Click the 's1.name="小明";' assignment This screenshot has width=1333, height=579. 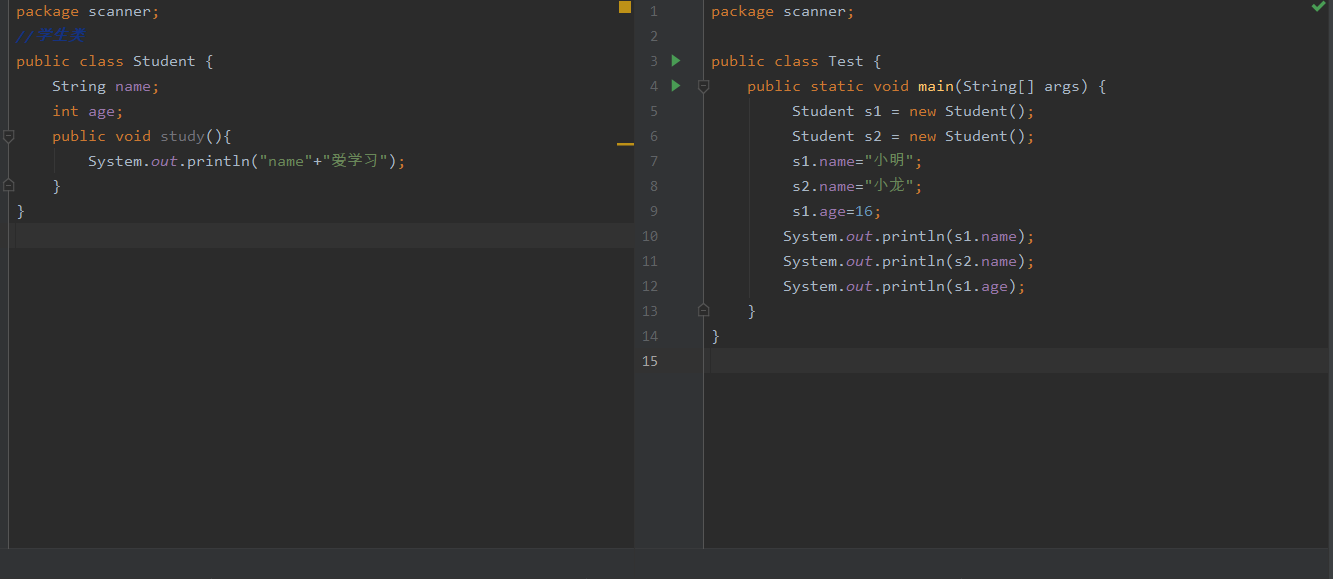858,161
